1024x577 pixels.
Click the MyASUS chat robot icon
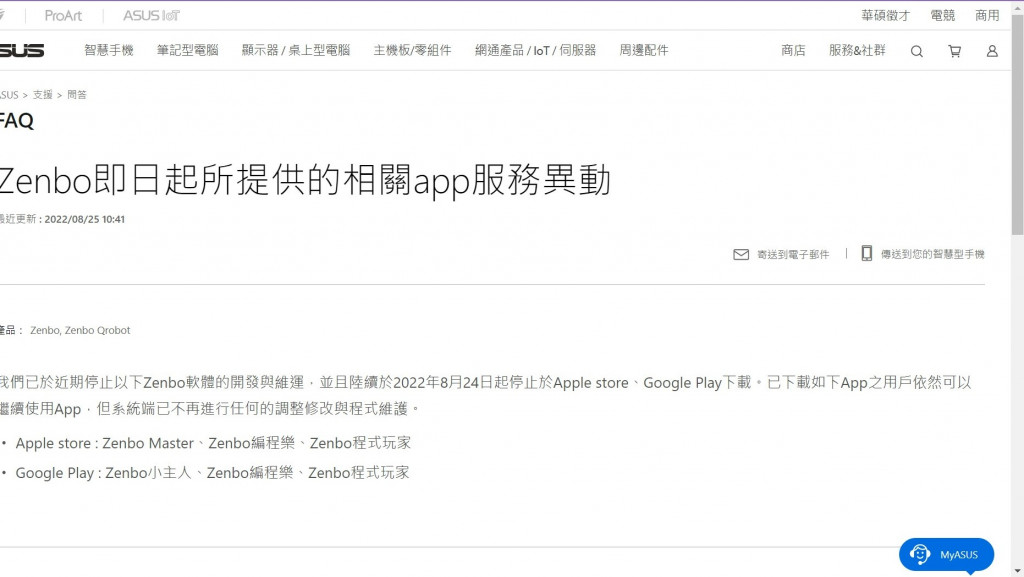[x=920, y=555]
